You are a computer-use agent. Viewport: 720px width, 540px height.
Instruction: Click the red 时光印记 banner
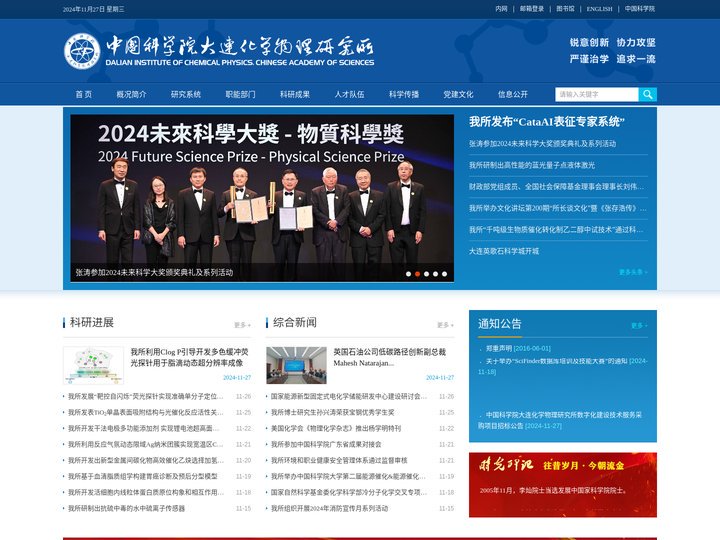pos(563,485)
